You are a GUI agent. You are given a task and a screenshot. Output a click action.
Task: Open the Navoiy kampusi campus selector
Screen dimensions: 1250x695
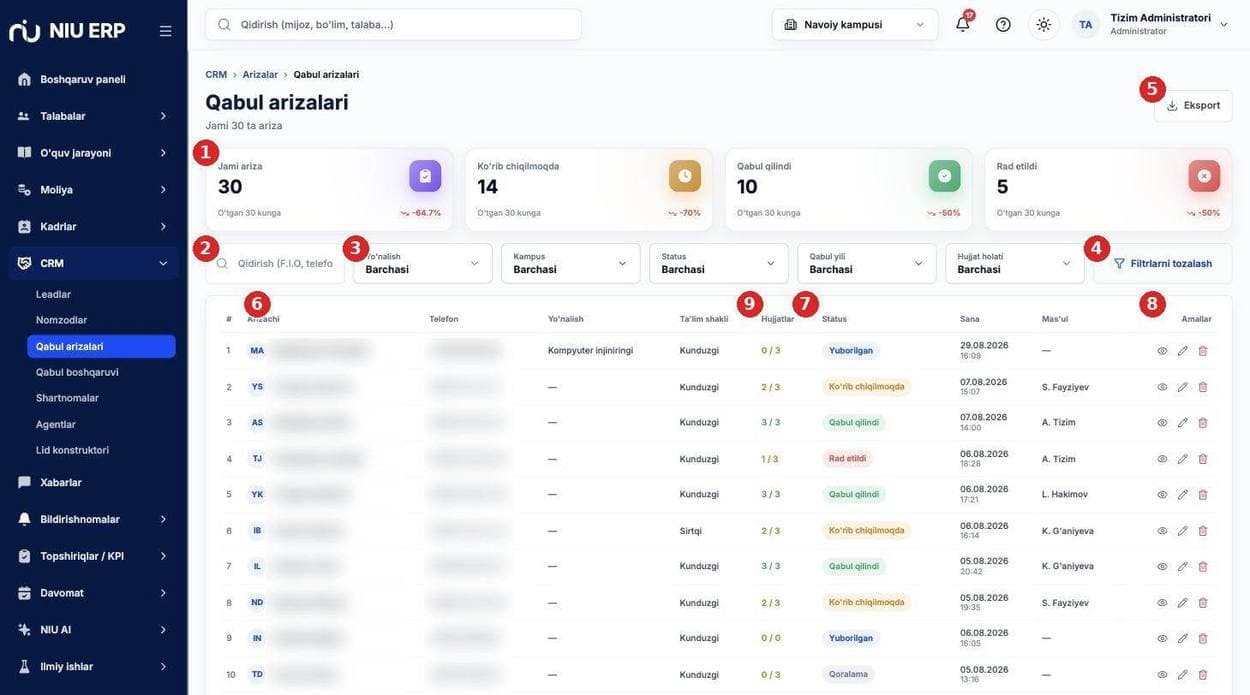(855, 25)
